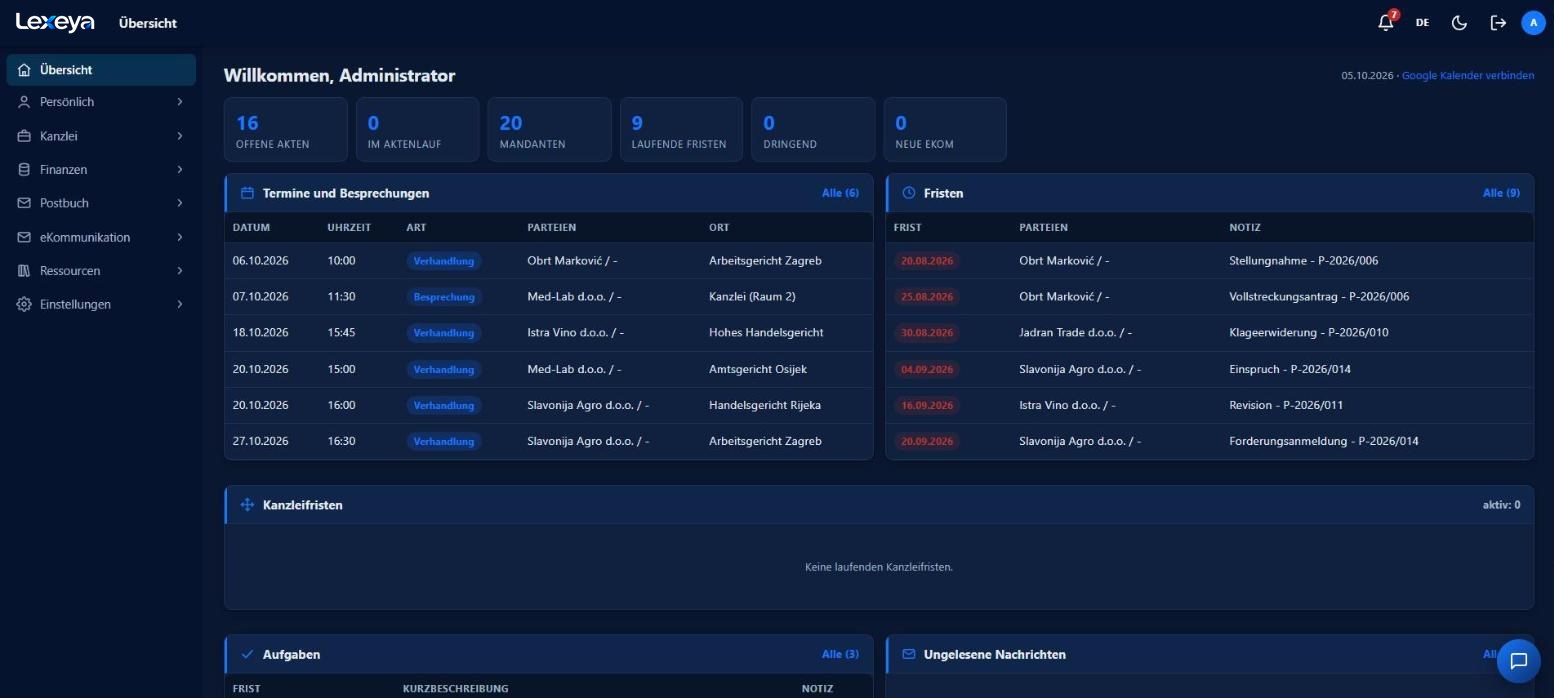
Task: Expand the Postbuch submenu chevron
Action: click(180, 203)
